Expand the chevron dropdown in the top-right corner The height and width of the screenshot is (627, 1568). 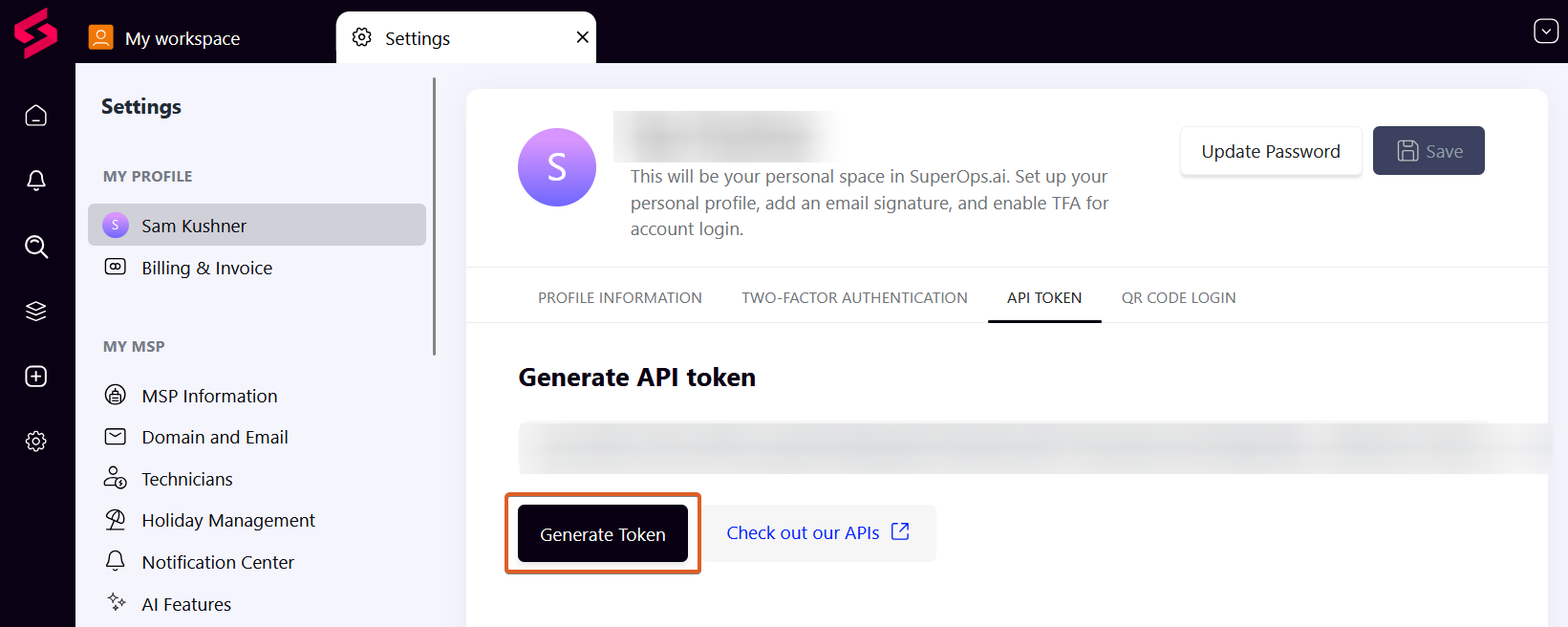point(1545,31)
